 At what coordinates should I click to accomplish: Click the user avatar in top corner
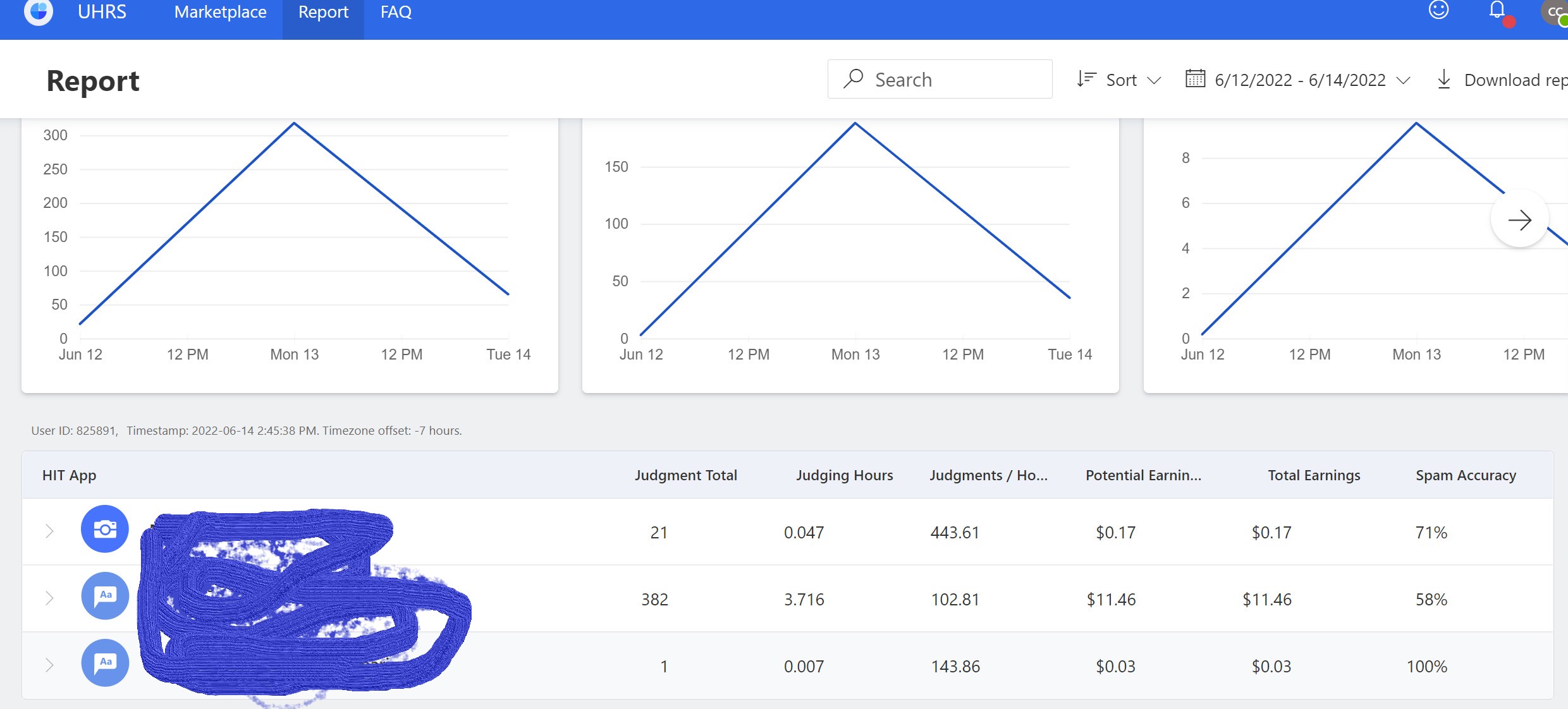1555,11
